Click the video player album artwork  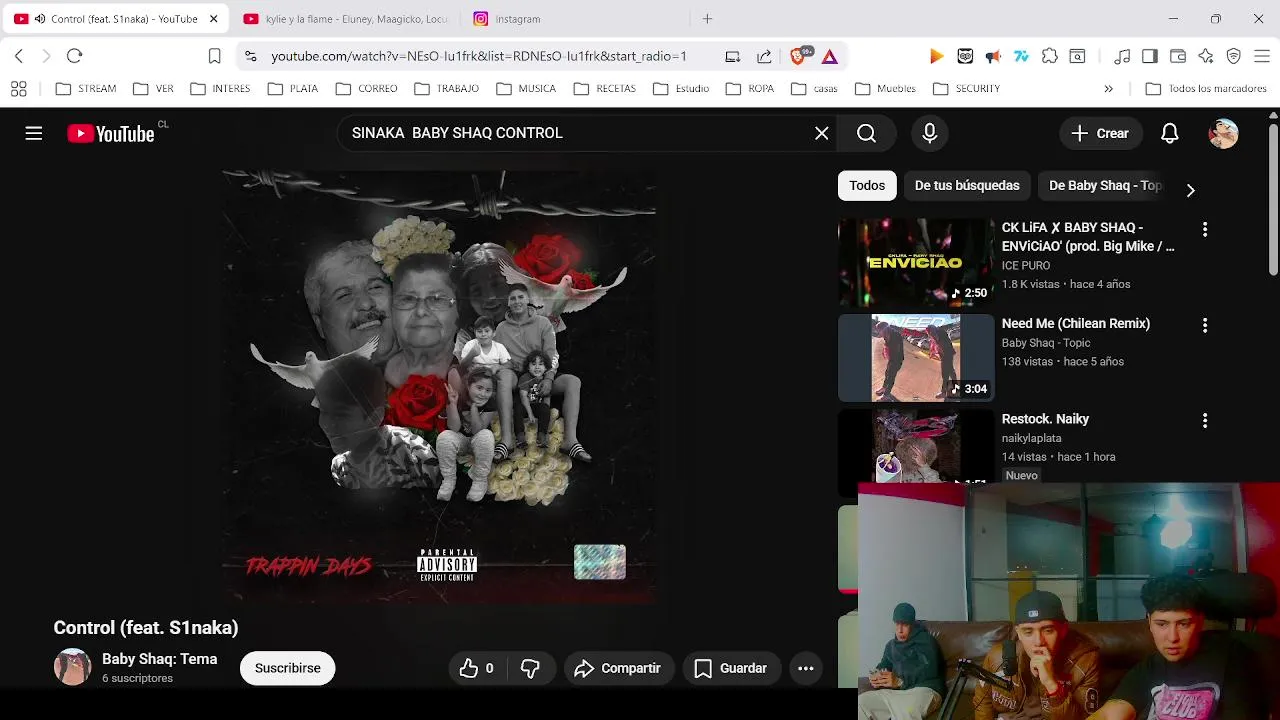point(439,387)
